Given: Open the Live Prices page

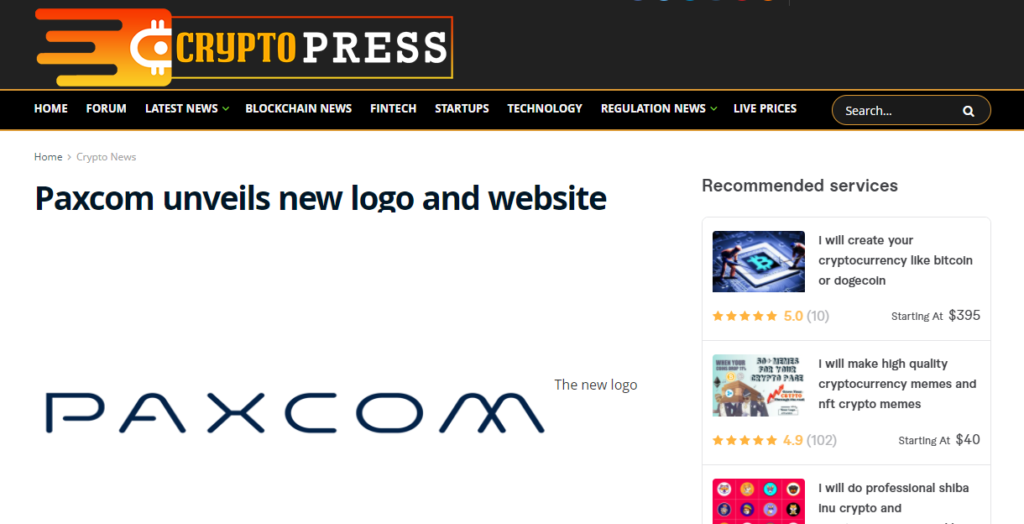Looking at the screenshot, I should tap(765, 108).
